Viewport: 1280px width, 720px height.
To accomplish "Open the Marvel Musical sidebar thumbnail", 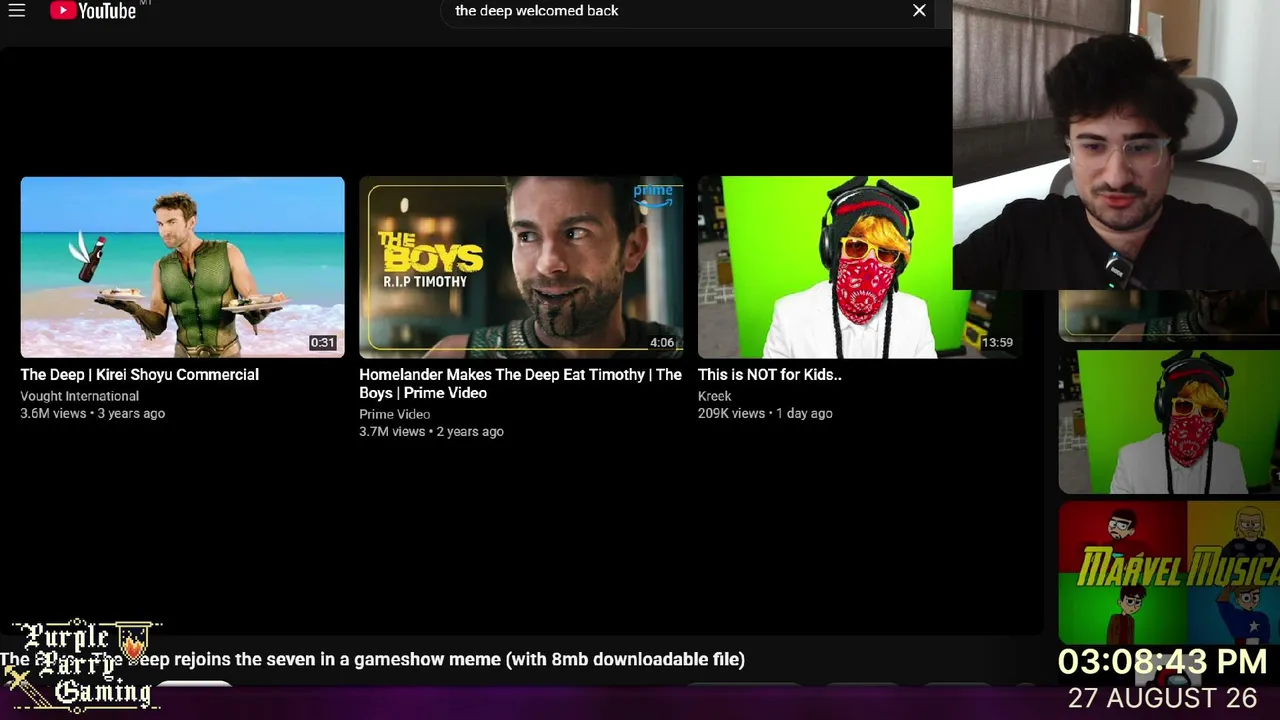I will (x=1169, y=572).
